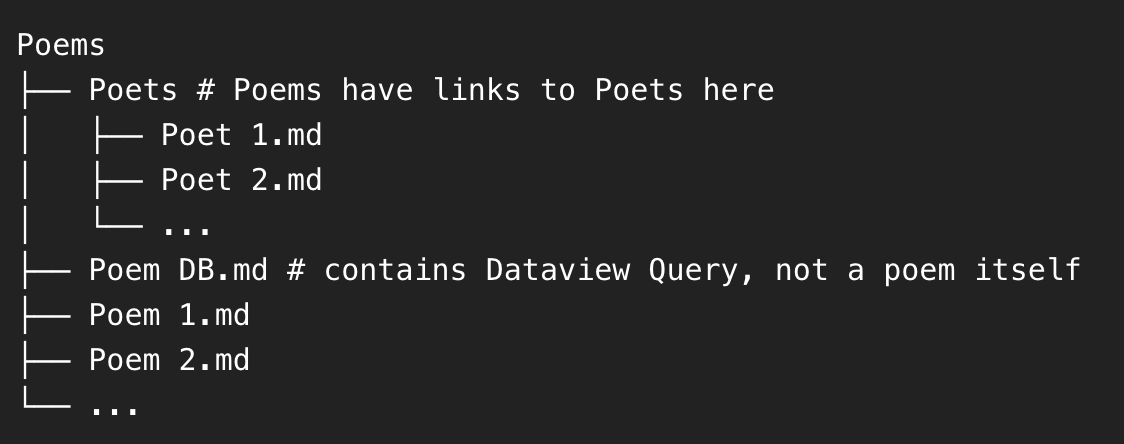The height and width of the screenshot is (444, 1124).
Task: Click the branch connector before "Poem 1.md"
Action: [x=45, y=316]
